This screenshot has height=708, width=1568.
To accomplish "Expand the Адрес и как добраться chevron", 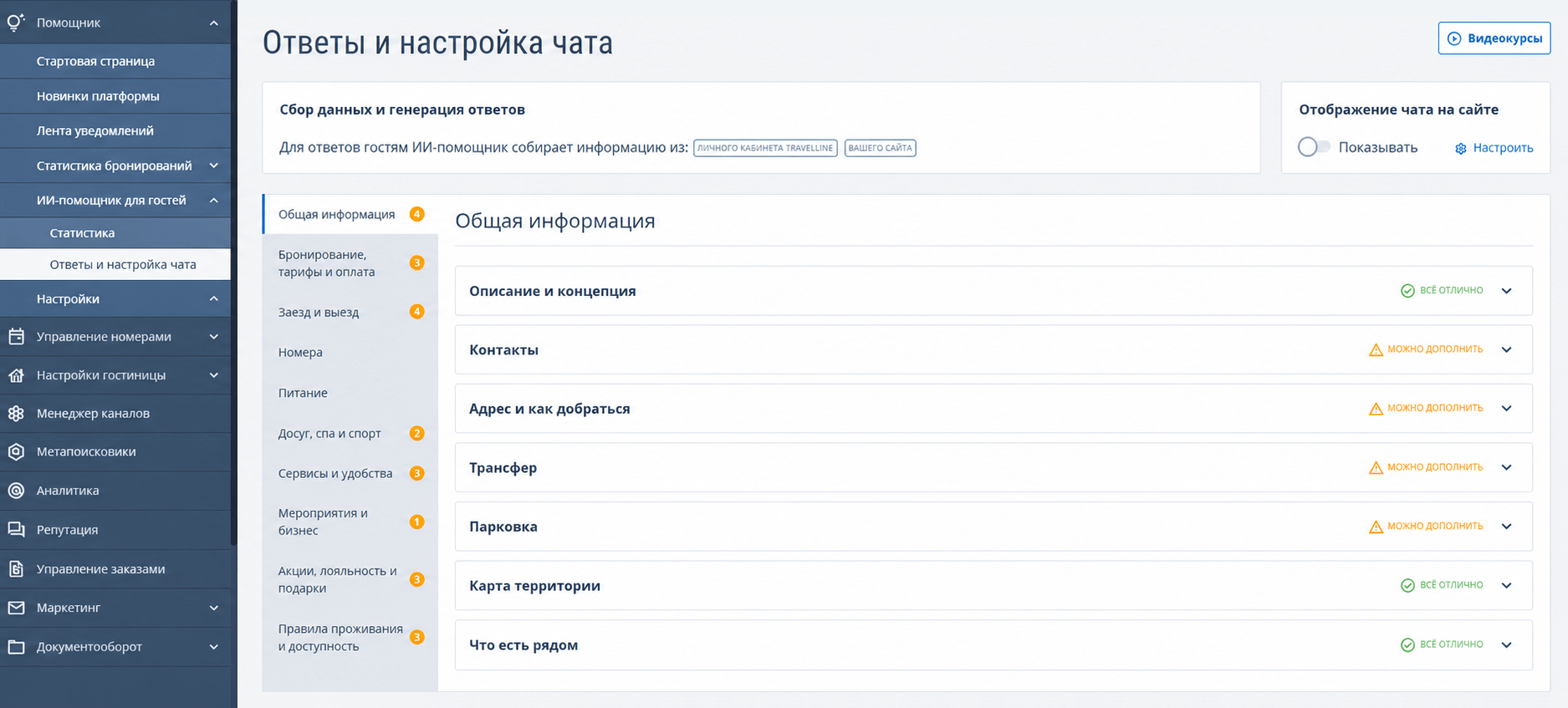I will [x=1506, y=409].
